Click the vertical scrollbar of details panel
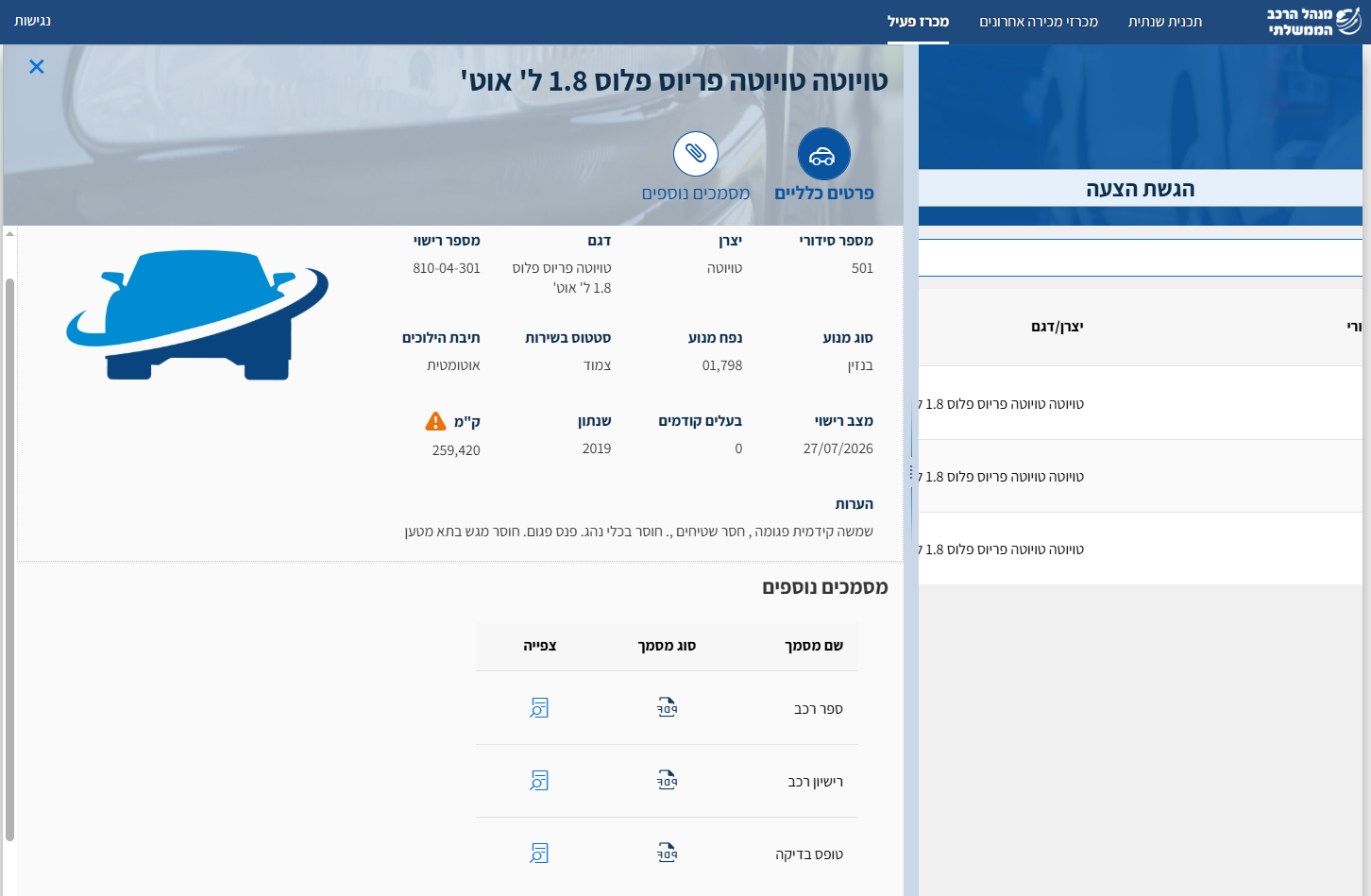 pos(9,557)
